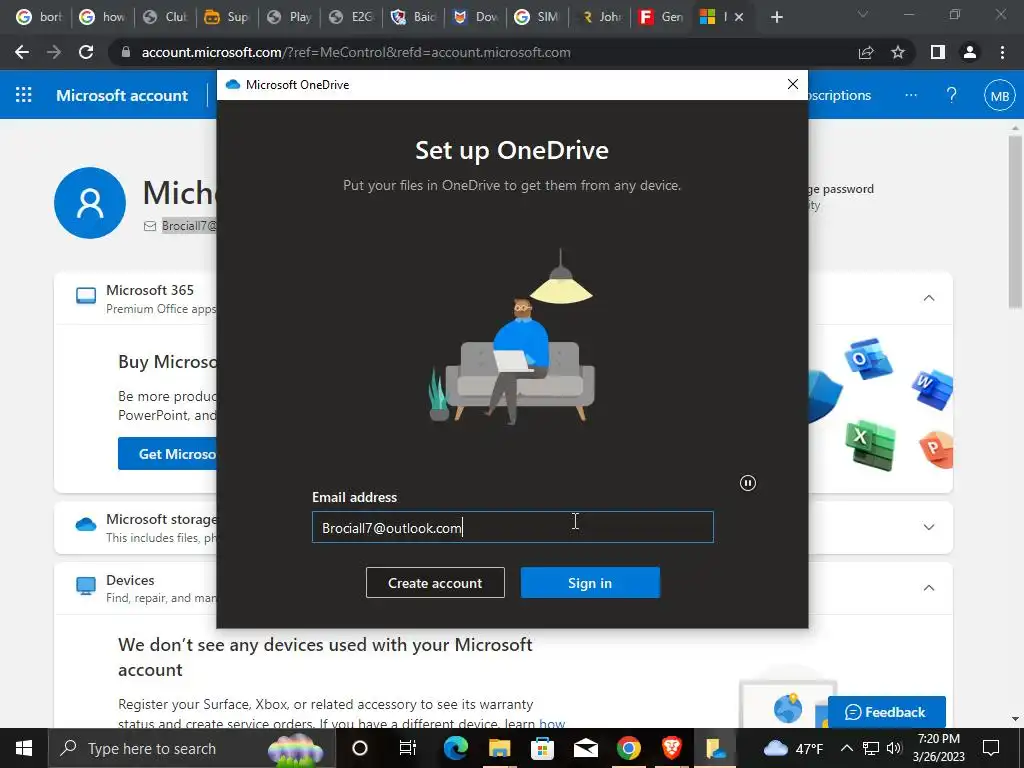The height and width of the screenshot is (768, 1024).
Task: Switch to the 'Clut' browser tab
Action: 165,18
